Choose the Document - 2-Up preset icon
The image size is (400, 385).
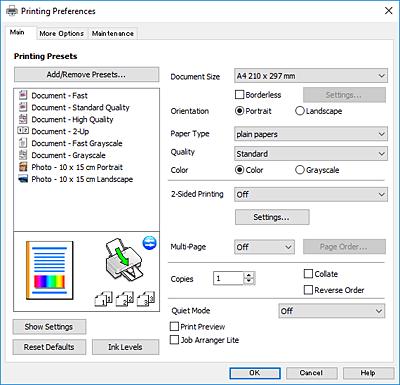23,131
